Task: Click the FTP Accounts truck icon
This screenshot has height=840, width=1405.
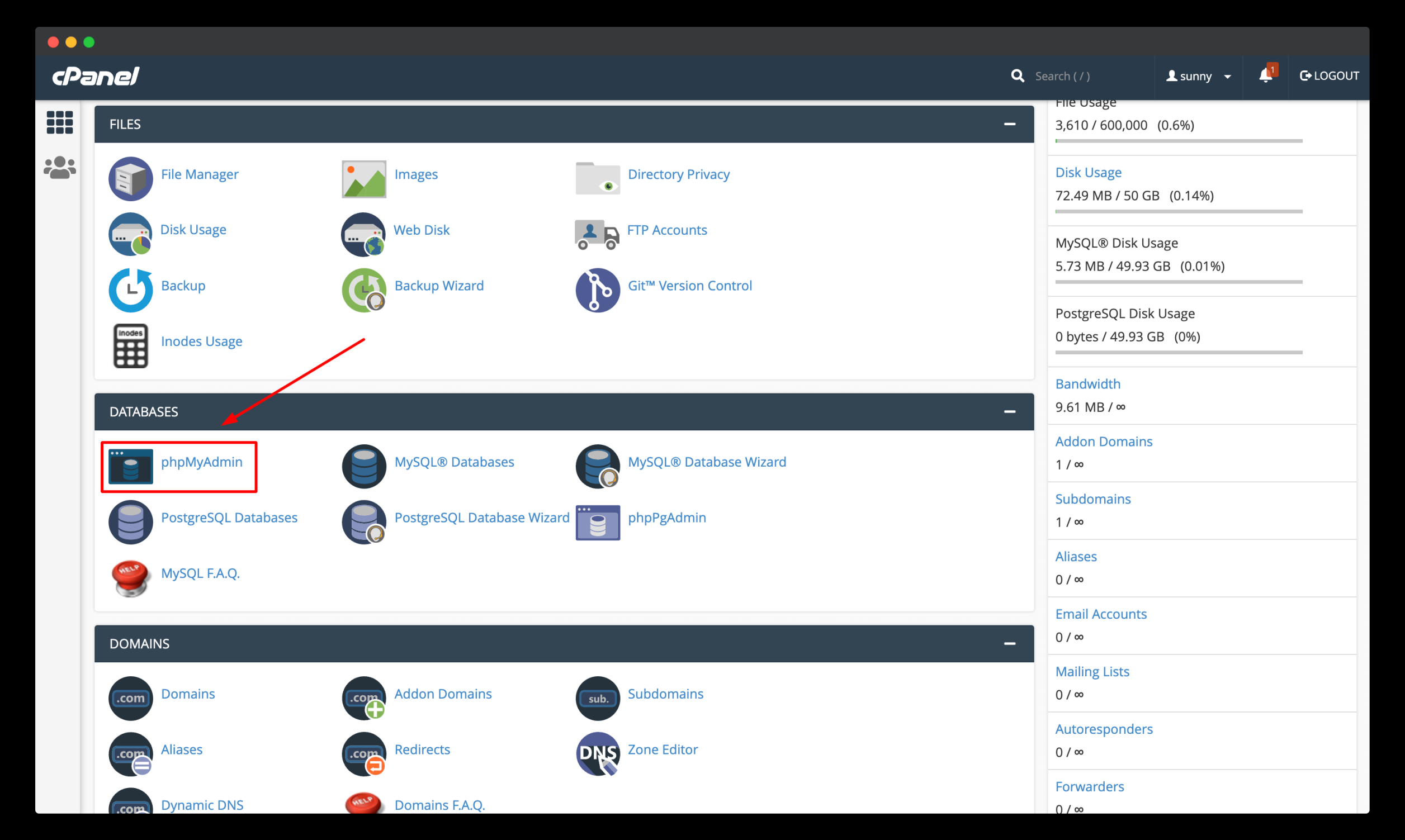Action: point(597,234)
